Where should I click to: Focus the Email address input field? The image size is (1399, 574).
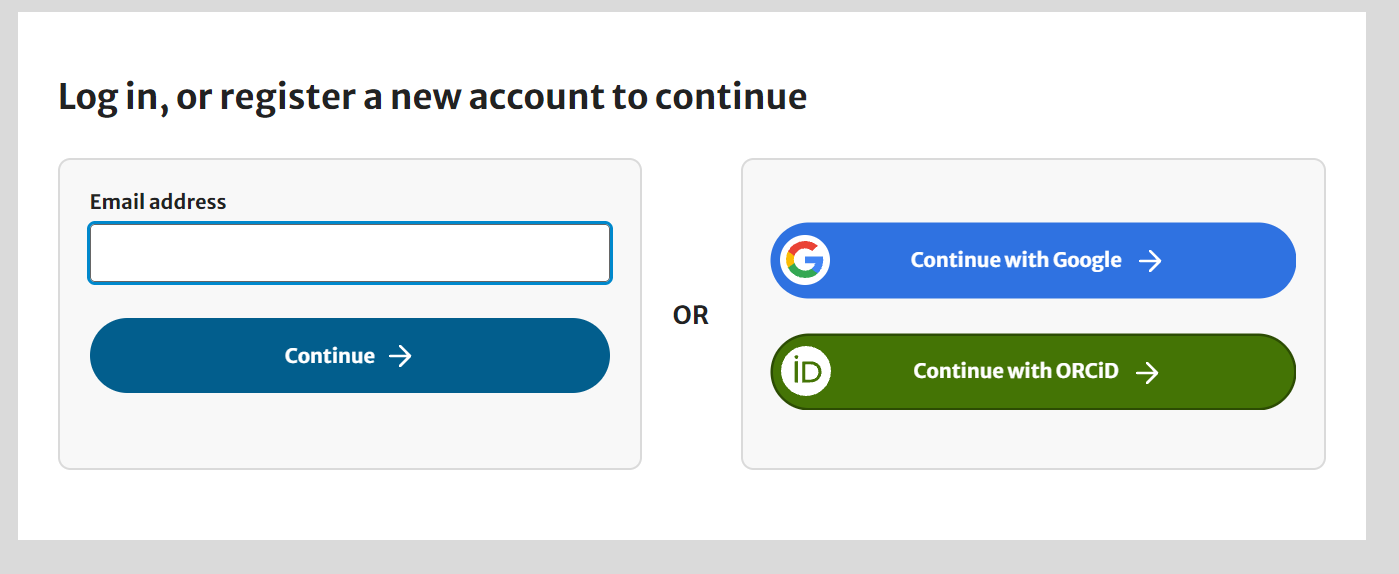[350, 253]
